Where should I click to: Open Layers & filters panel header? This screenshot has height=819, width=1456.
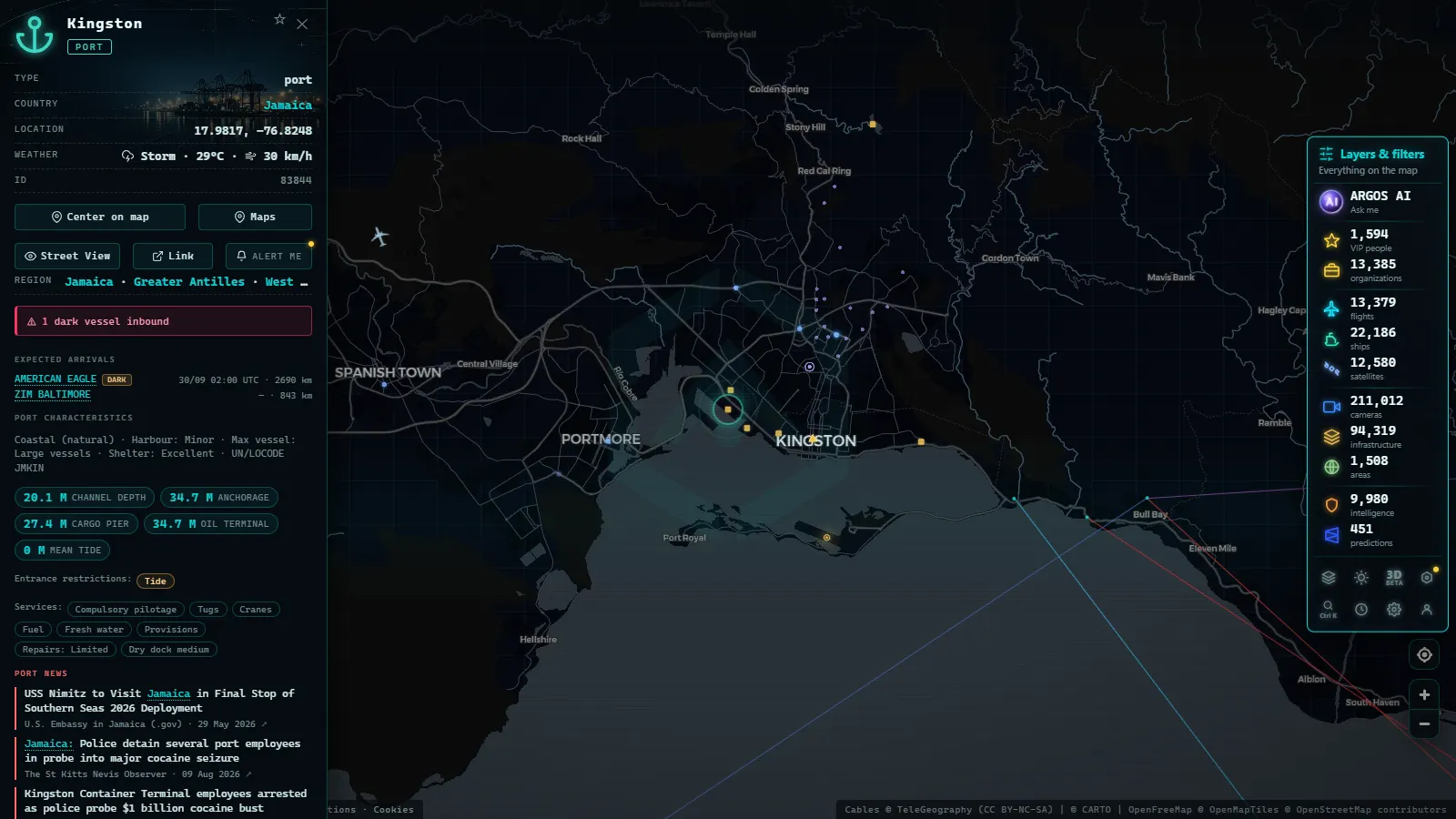(1377, 161)
